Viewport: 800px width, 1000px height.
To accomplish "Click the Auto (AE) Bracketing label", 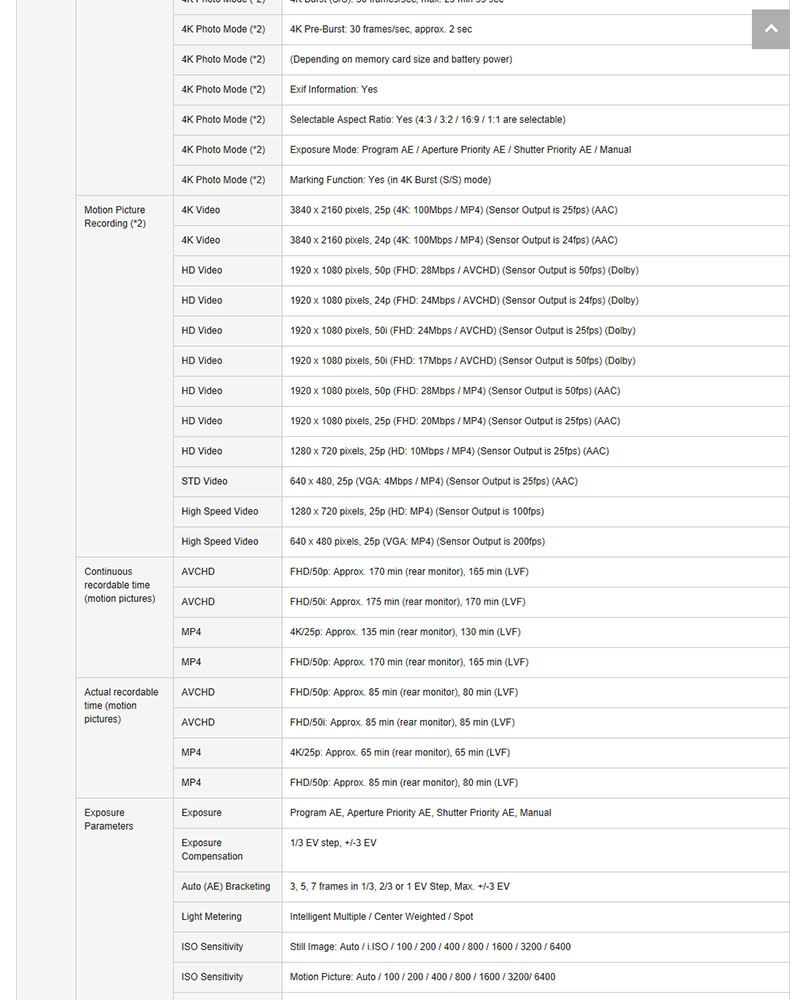I will click(226, 886).
